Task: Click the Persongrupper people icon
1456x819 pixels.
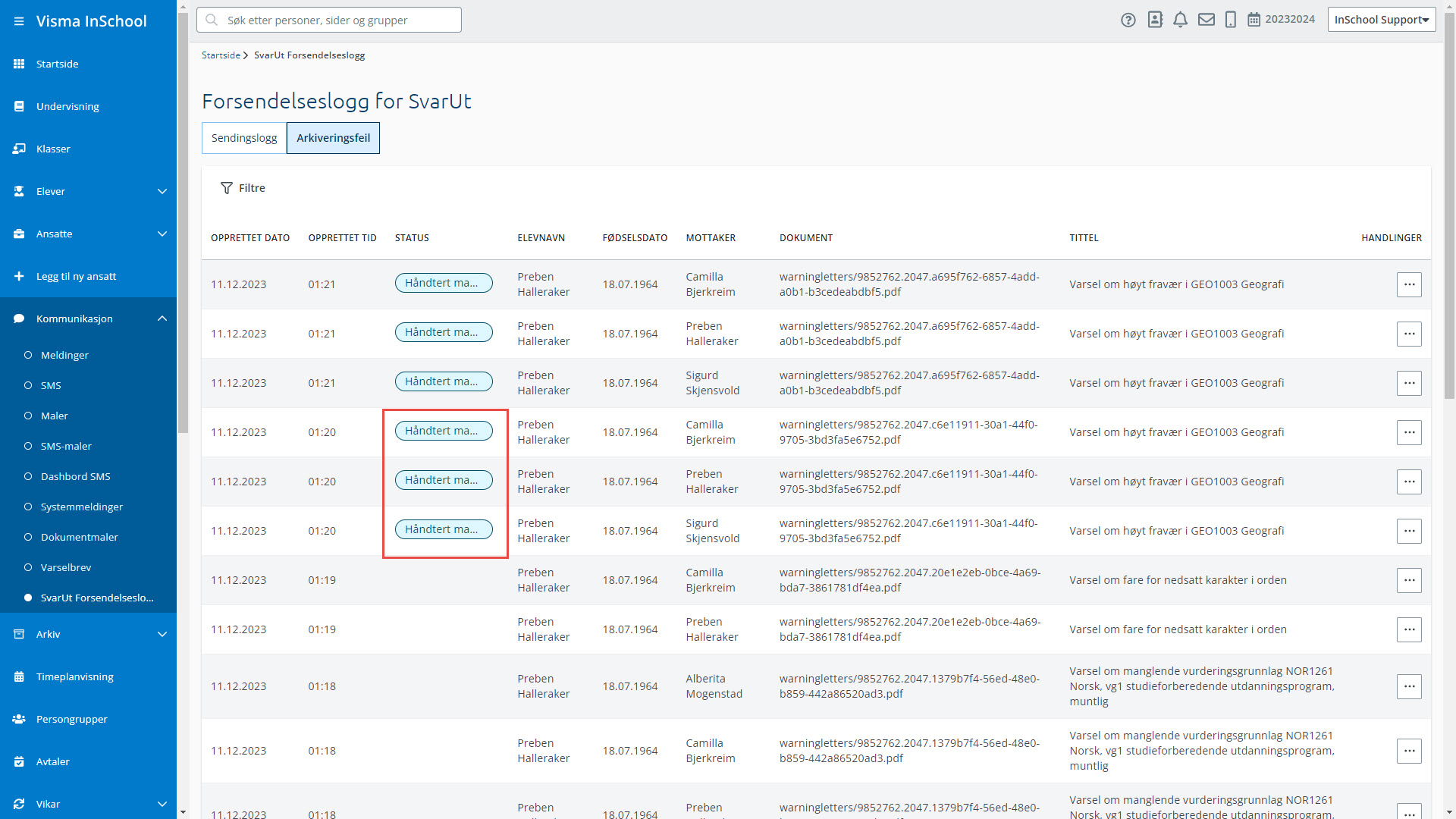Action: click(x=19, y=719)
